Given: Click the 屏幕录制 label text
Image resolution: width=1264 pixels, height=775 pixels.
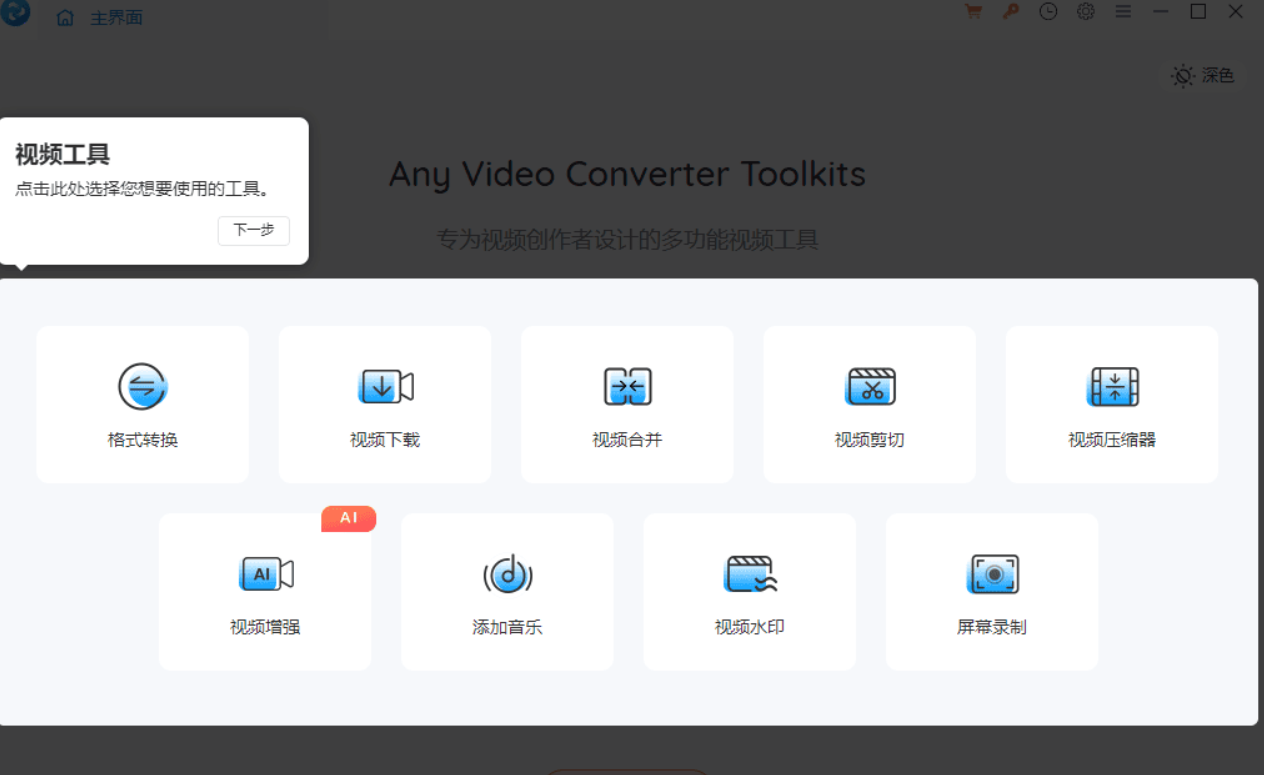Looking at the screenshot, I should [x=992, y=627].
